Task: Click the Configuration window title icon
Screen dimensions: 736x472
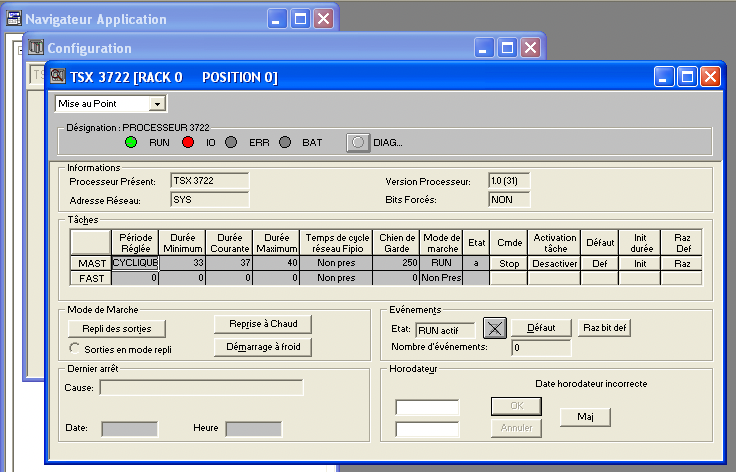Action: (36, 48)
